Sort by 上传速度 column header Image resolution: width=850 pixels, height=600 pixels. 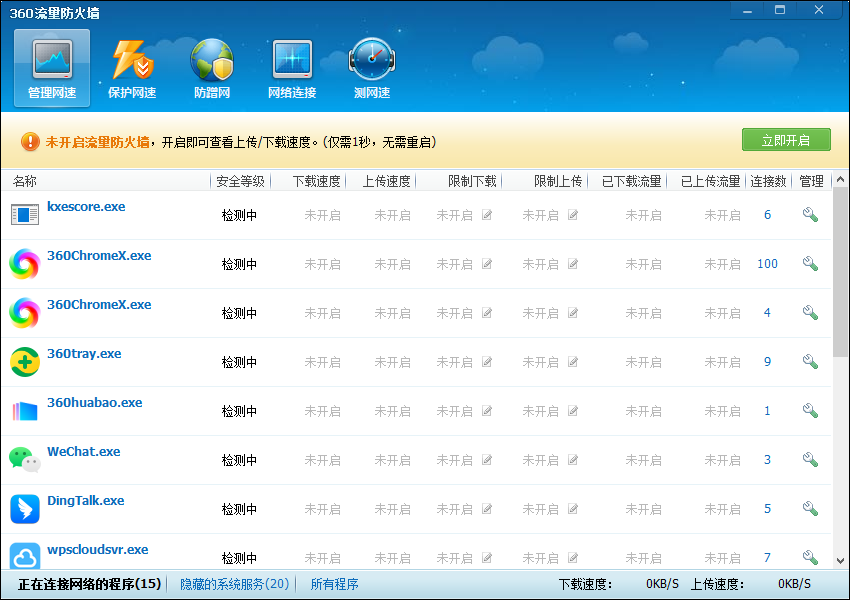387,181
